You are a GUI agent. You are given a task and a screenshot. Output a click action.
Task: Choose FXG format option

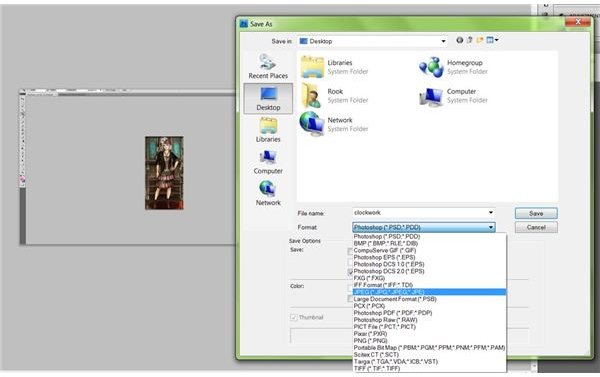(429, 278)
